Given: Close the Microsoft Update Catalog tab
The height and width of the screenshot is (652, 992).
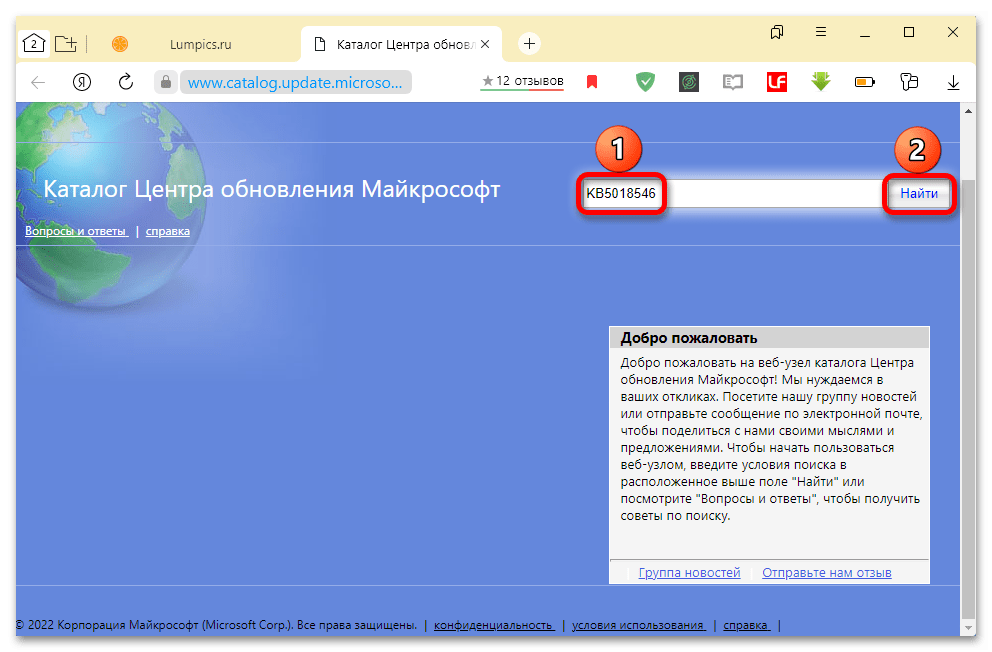Looking at the screenshot, I should (486, 44).
